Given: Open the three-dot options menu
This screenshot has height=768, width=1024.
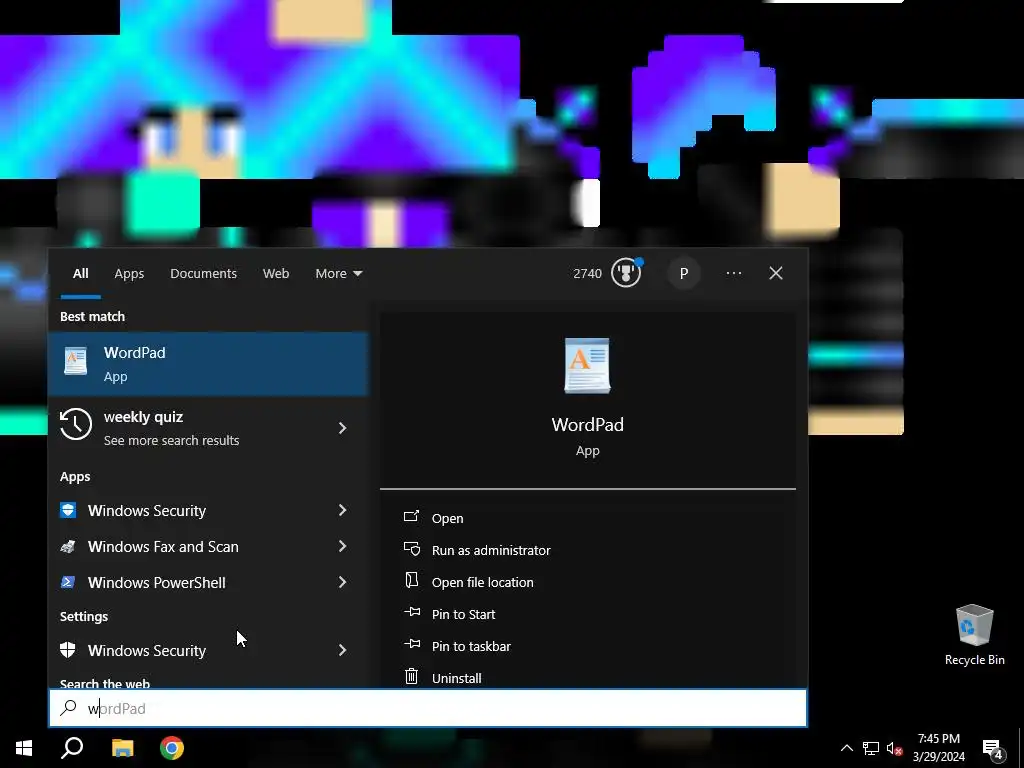Looking at the screenshot, I should tap(733, 273).
